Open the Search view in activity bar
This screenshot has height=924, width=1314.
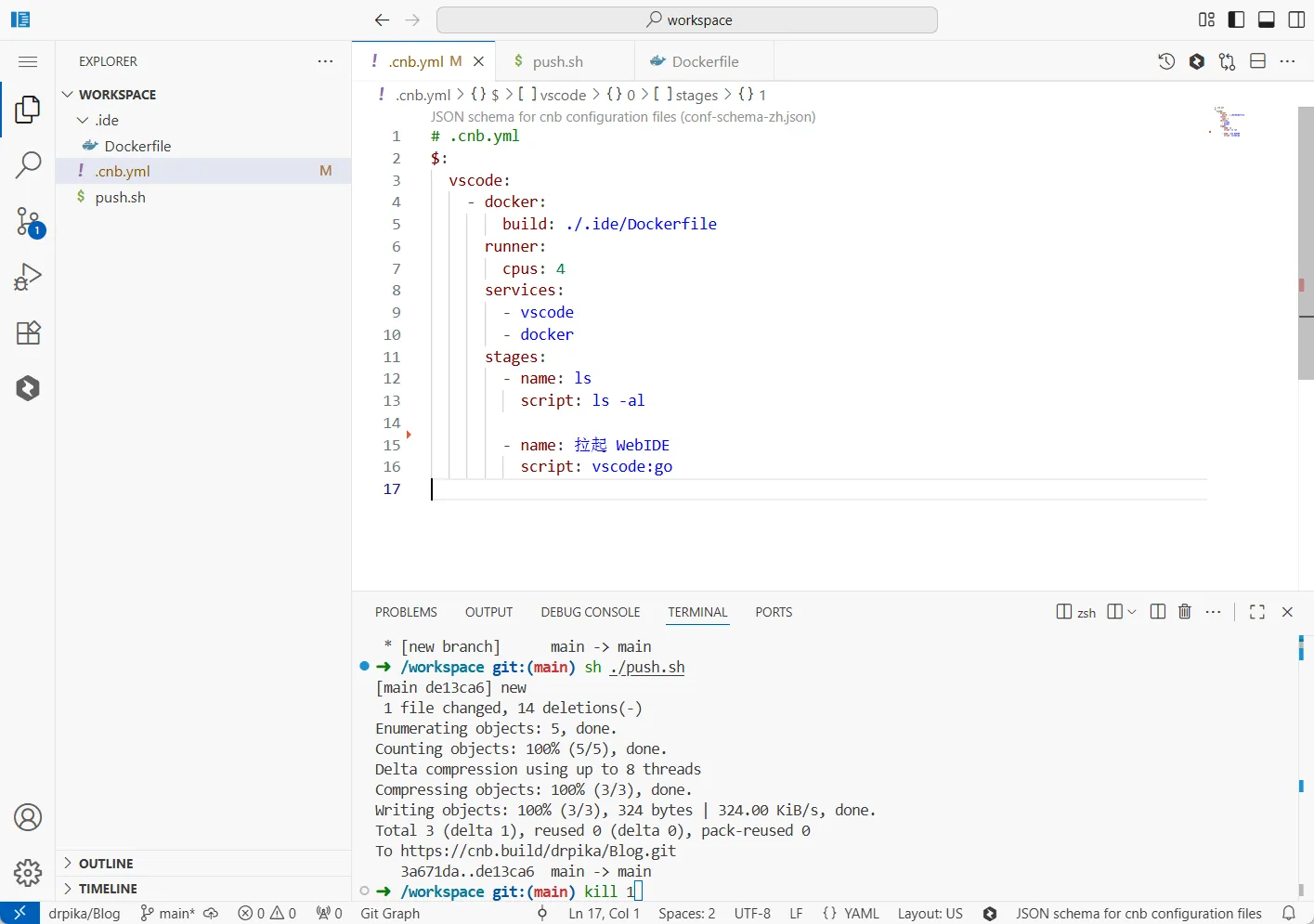point(28,165)
